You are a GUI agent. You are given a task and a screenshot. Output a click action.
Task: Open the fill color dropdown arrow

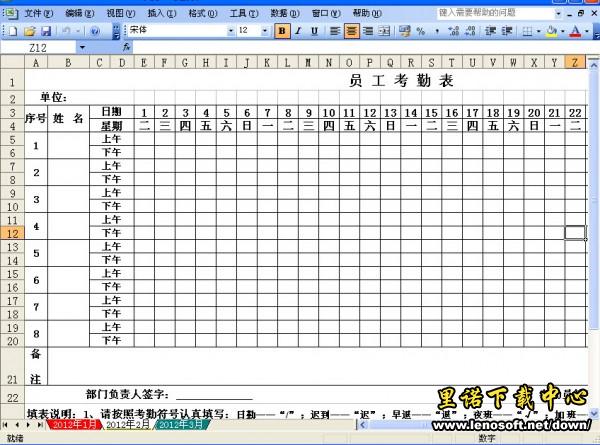[x=562, y=31]
